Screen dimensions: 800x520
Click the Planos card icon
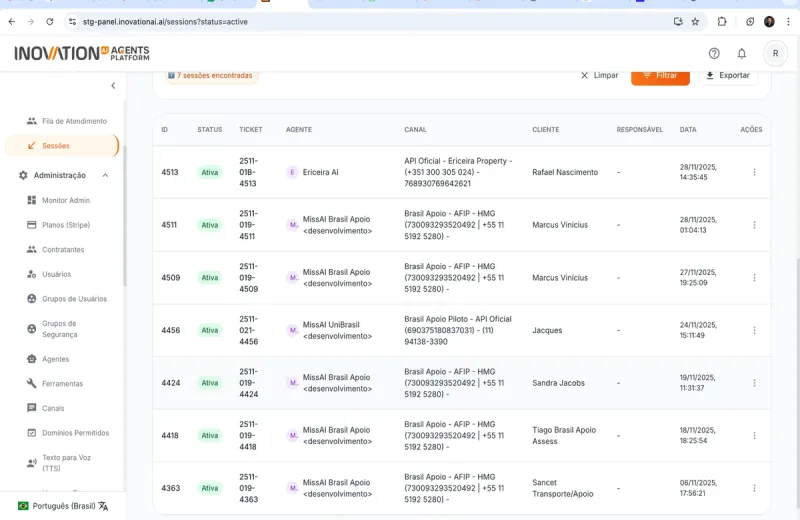click(x=32, y=225)
